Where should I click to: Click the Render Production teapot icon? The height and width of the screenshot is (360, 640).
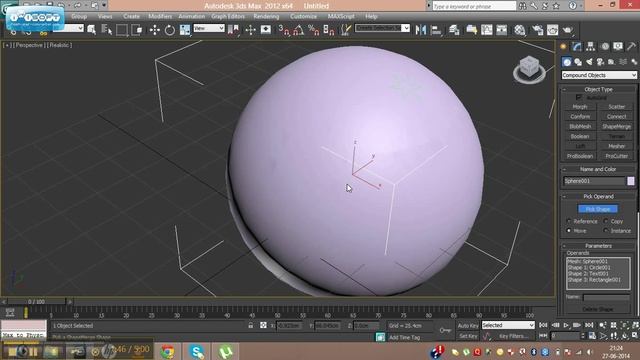click(568, 30)
